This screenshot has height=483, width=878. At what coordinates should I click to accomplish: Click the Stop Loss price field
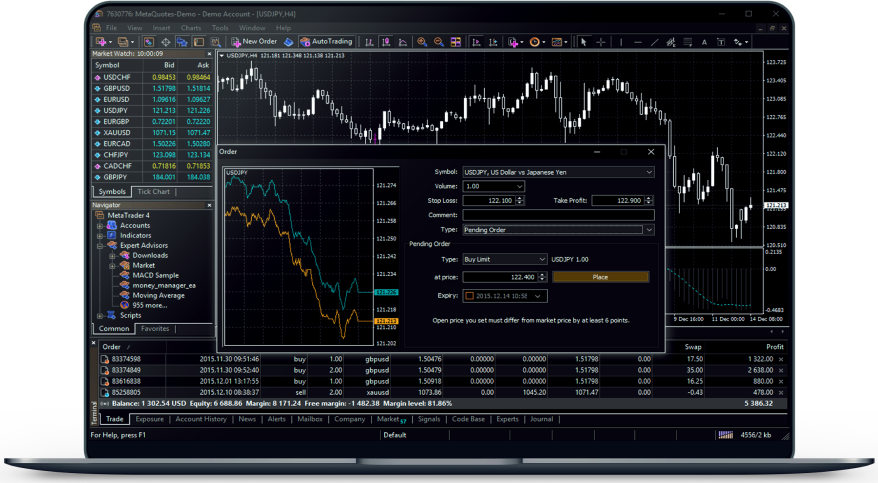(489, 201)
